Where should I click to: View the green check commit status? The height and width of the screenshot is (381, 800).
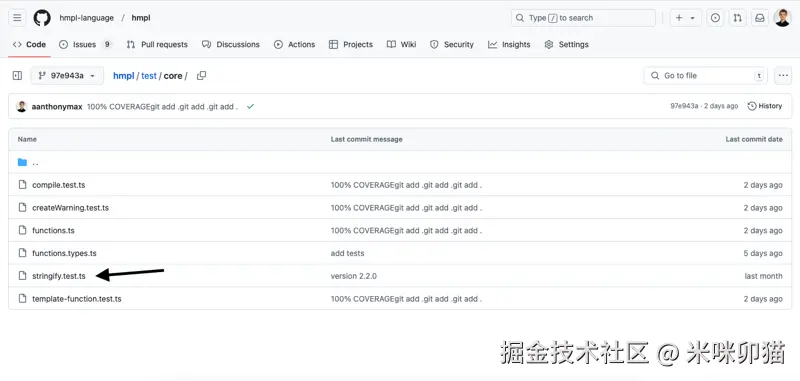pos(250,106)
